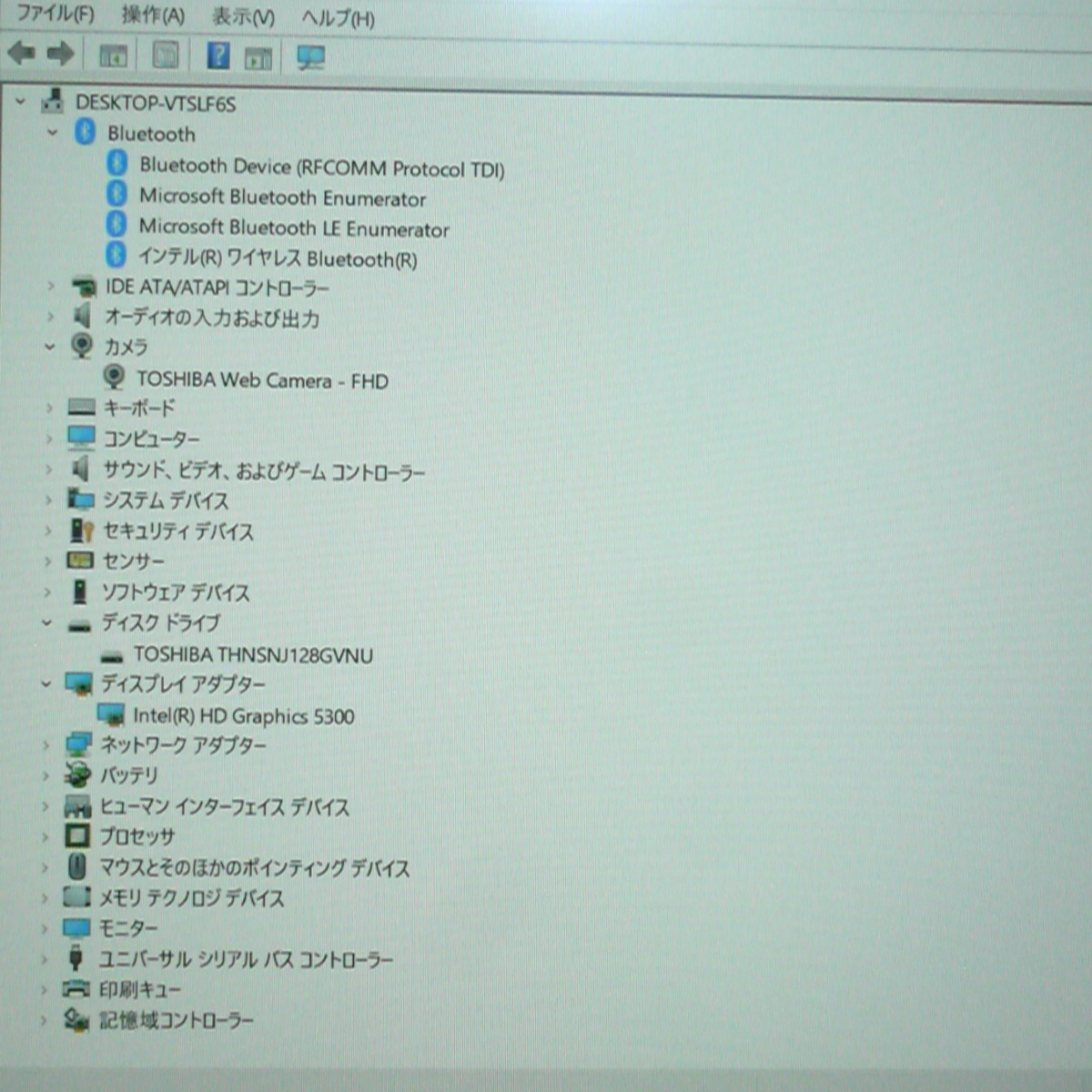This screenshot has height=1092, width=1092.
Task: Expand the ユニバーサル シリアル バス コントローラー category
Action: [44, 959]
